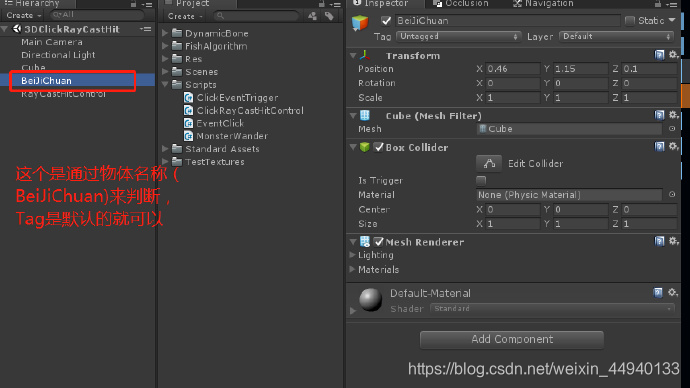Toggle the Static checkbox
690x388 pixels.
[630, 21]
